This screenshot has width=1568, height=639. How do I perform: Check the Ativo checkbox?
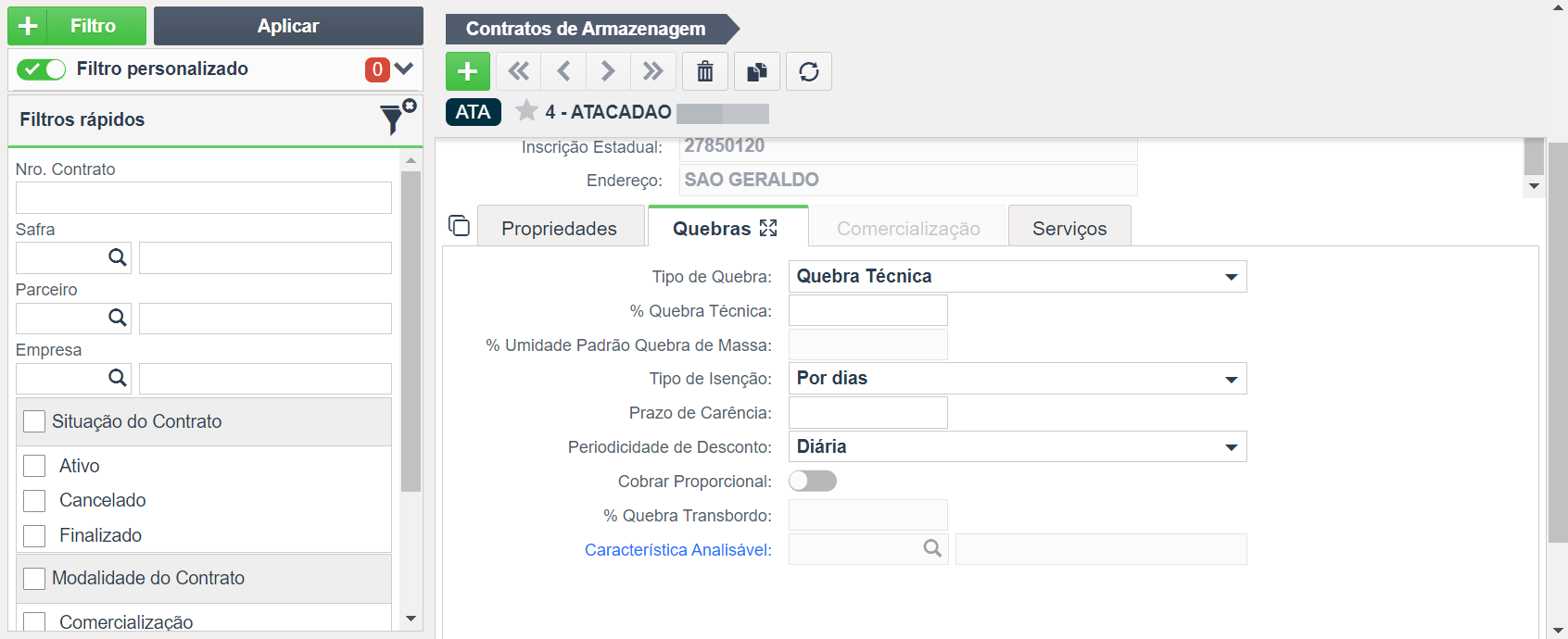click(34, 466)
